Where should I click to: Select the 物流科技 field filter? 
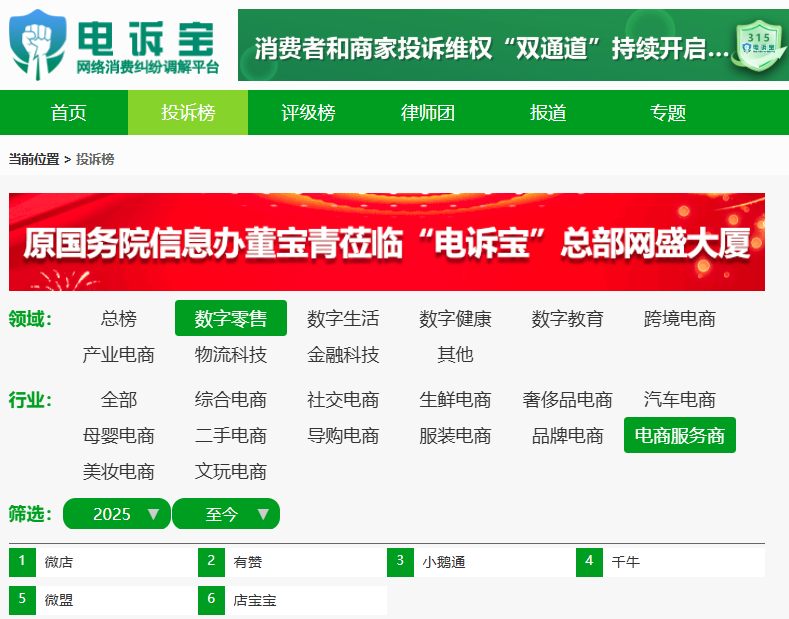(x=231, y=355)
